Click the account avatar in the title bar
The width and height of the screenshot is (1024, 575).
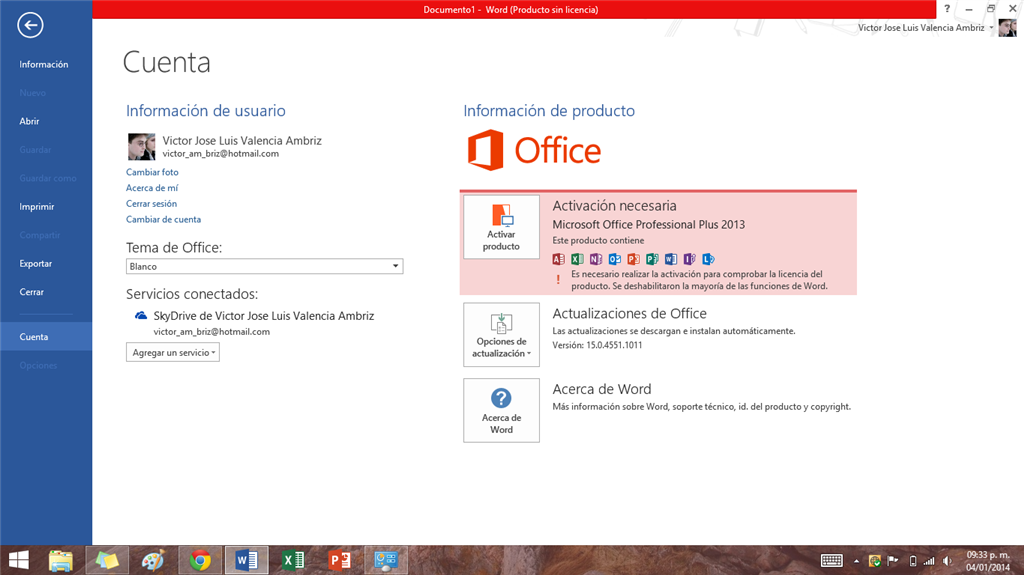[x=1007, y=27]
